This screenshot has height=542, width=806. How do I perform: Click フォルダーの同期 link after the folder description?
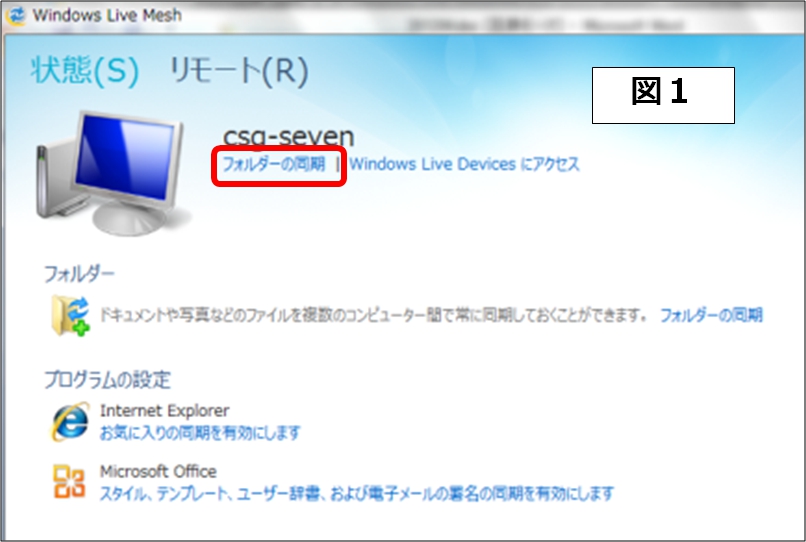click(x=711, y=315)
